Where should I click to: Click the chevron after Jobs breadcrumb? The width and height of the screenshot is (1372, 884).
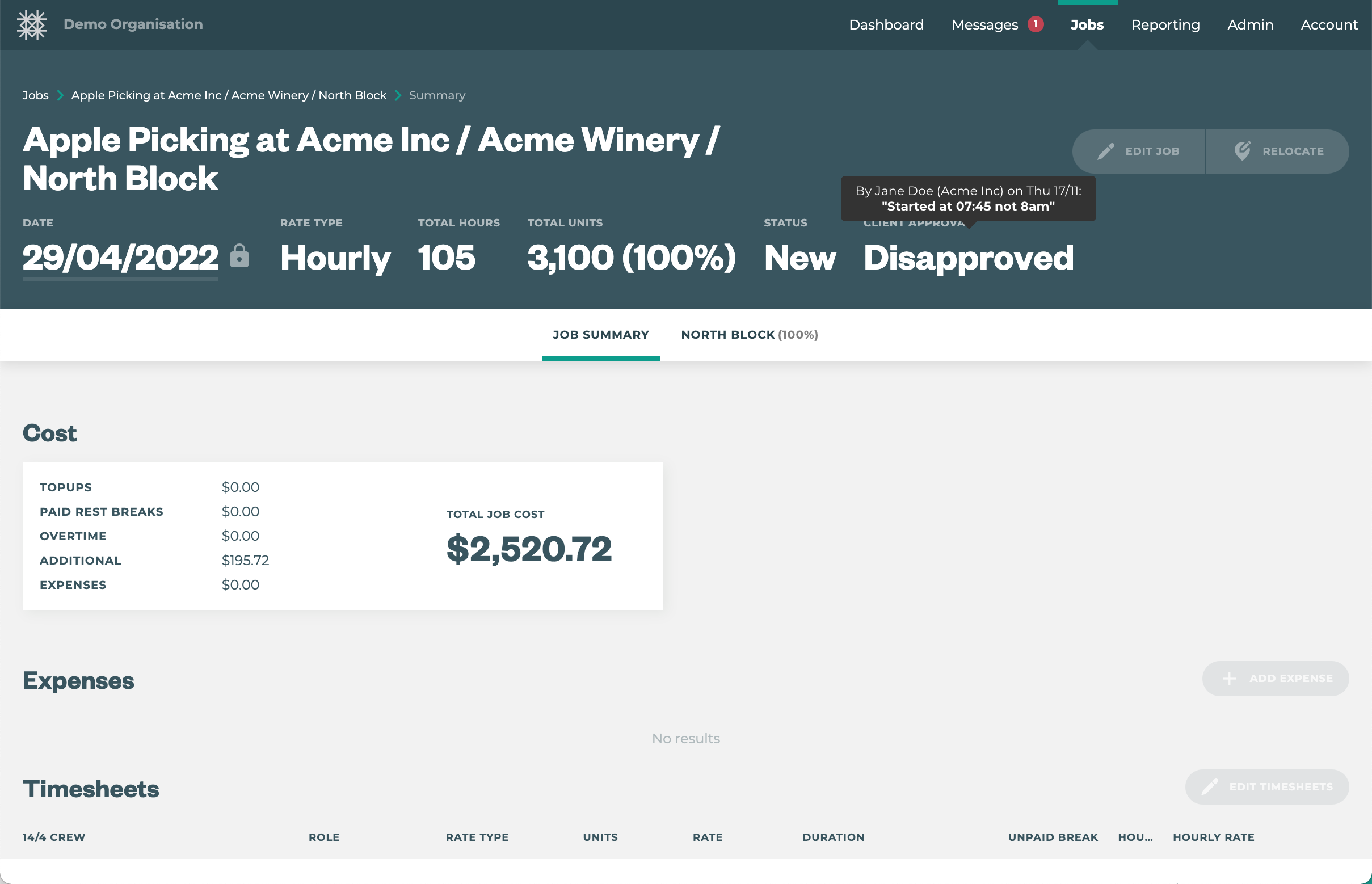pyautogui.click(x=60, y=95)
